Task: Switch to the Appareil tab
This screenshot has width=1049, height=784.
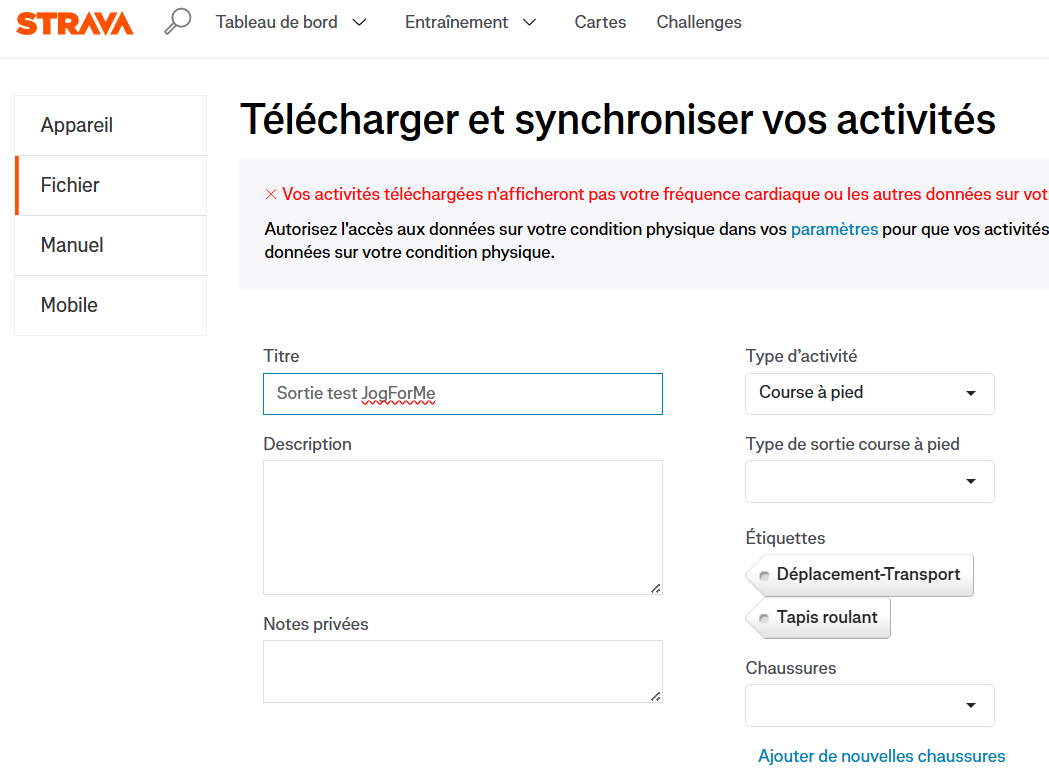Action: 110,125
